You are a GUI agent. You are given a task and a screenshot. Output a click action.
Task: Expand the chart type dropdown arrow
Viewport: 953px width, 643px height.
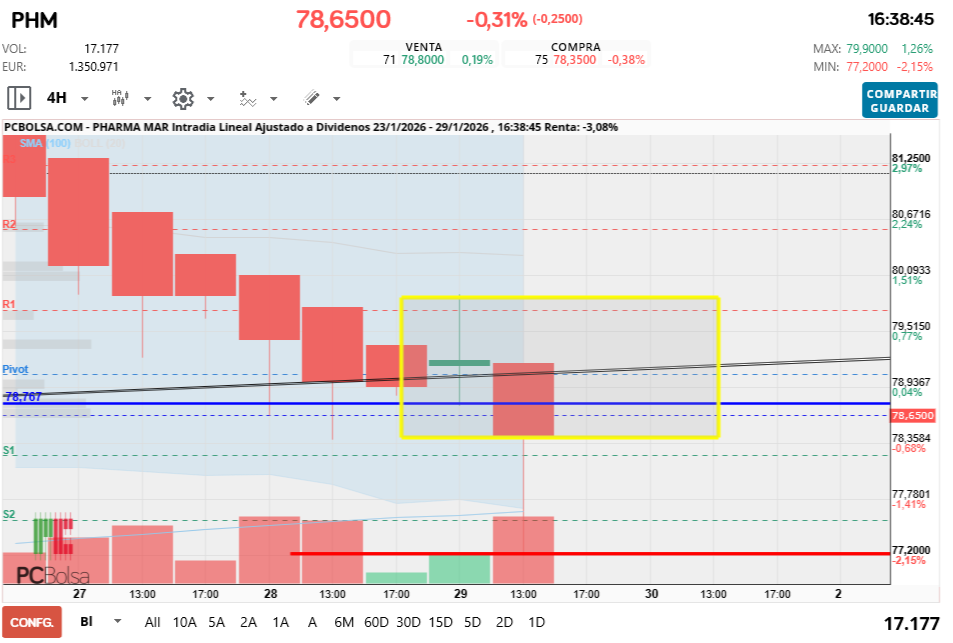point(147,99)
